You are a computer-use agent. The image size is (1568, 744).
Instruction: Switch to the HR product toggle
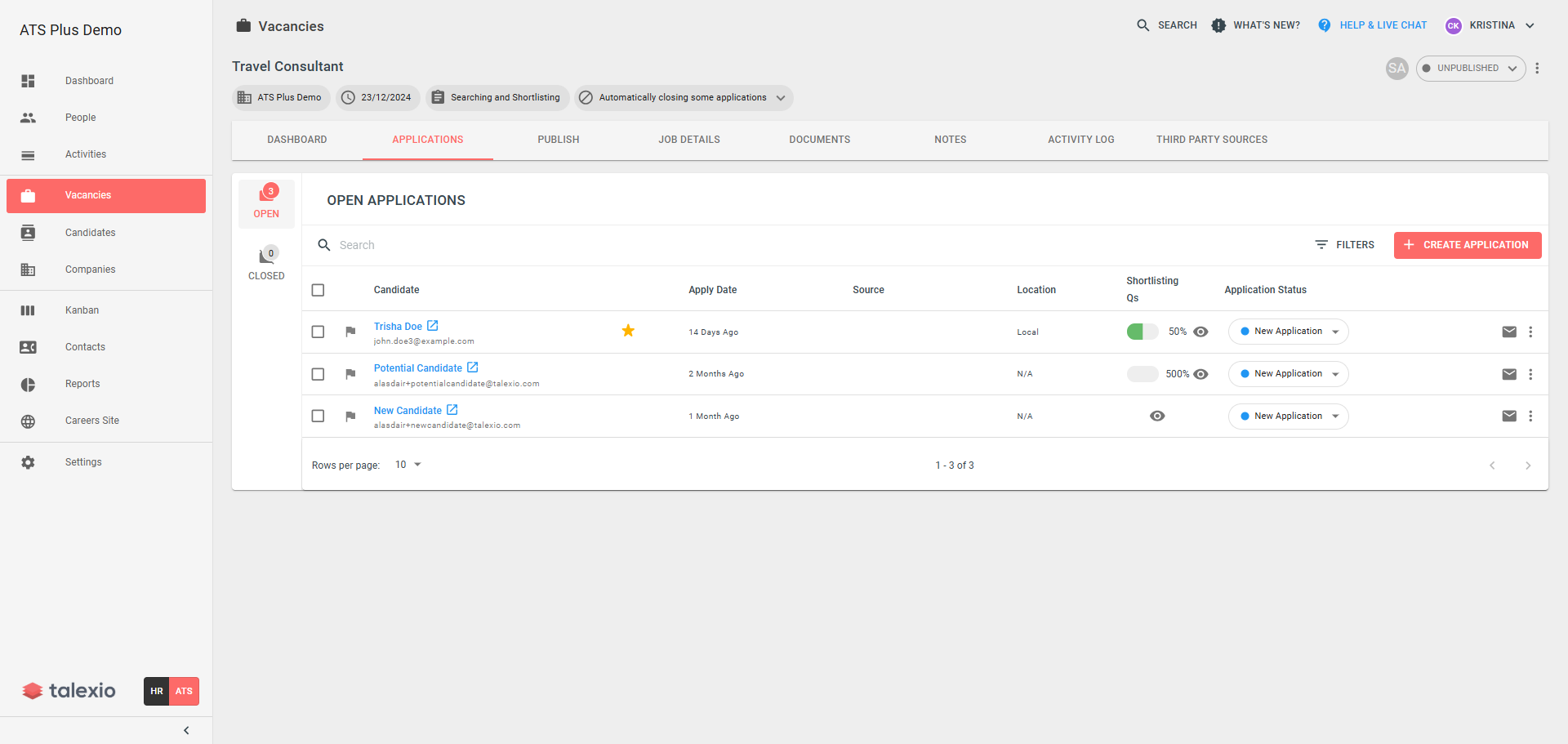157,691
